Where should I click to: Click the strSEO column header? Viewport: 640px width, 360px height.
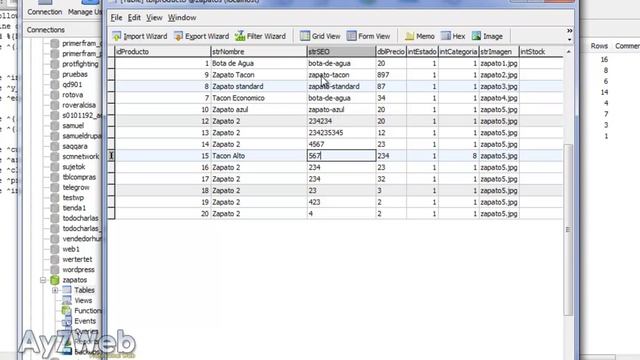click(x=341, y=52)
